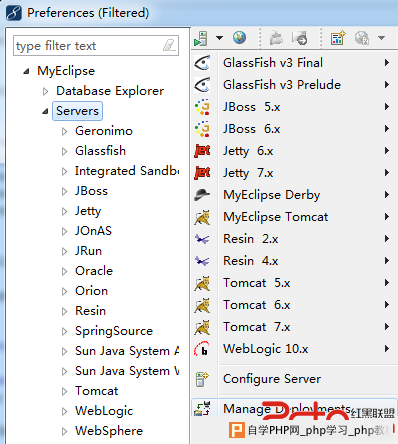Image resolution: width=398 pixels, height=444 pixels.
Task: Select Servers in the preferences tree
Action: point(77,111)
